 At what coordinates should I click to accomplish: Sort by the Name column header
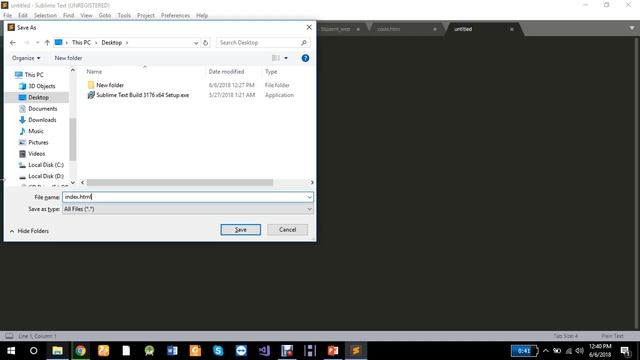point(94,71)
